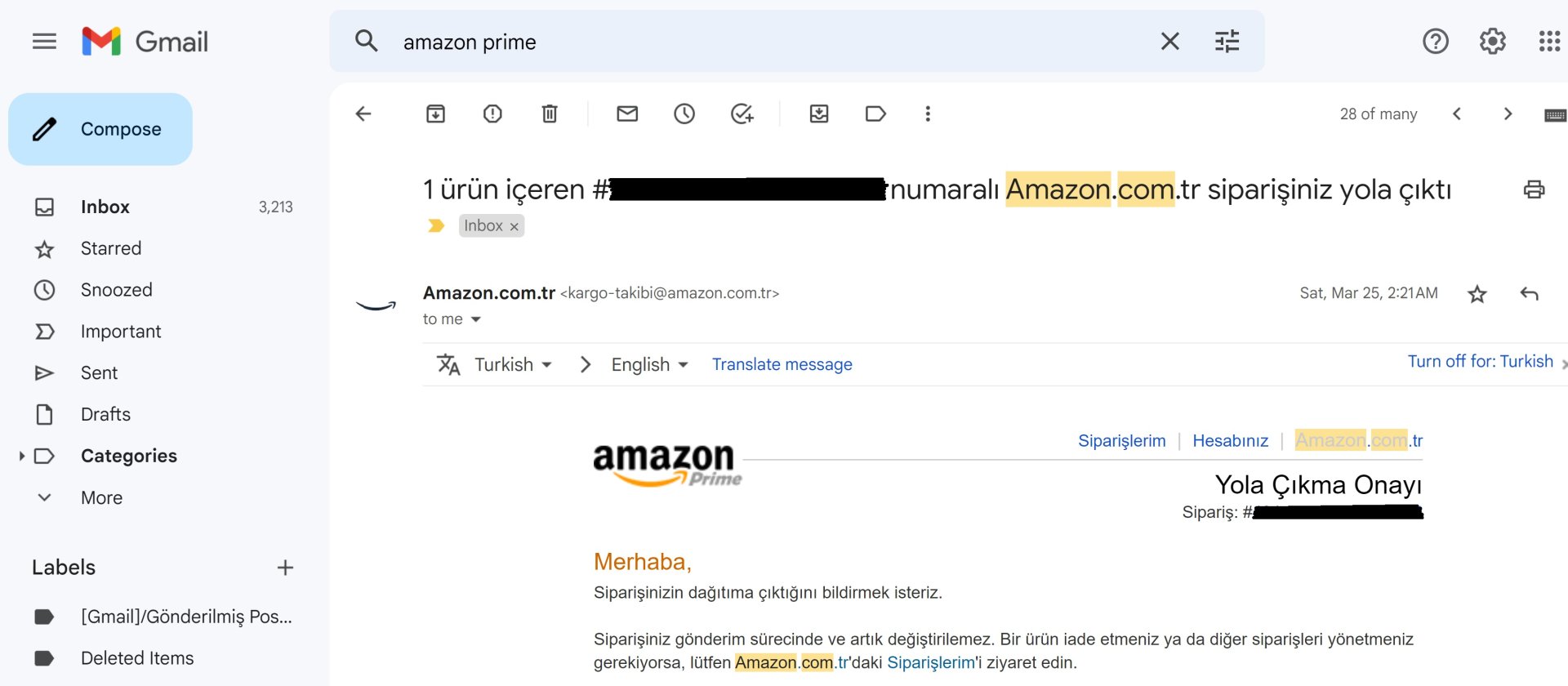This screenshot has height=686, width=1568.
Task: Toggle search filter options
Action: click(1226, 41)
